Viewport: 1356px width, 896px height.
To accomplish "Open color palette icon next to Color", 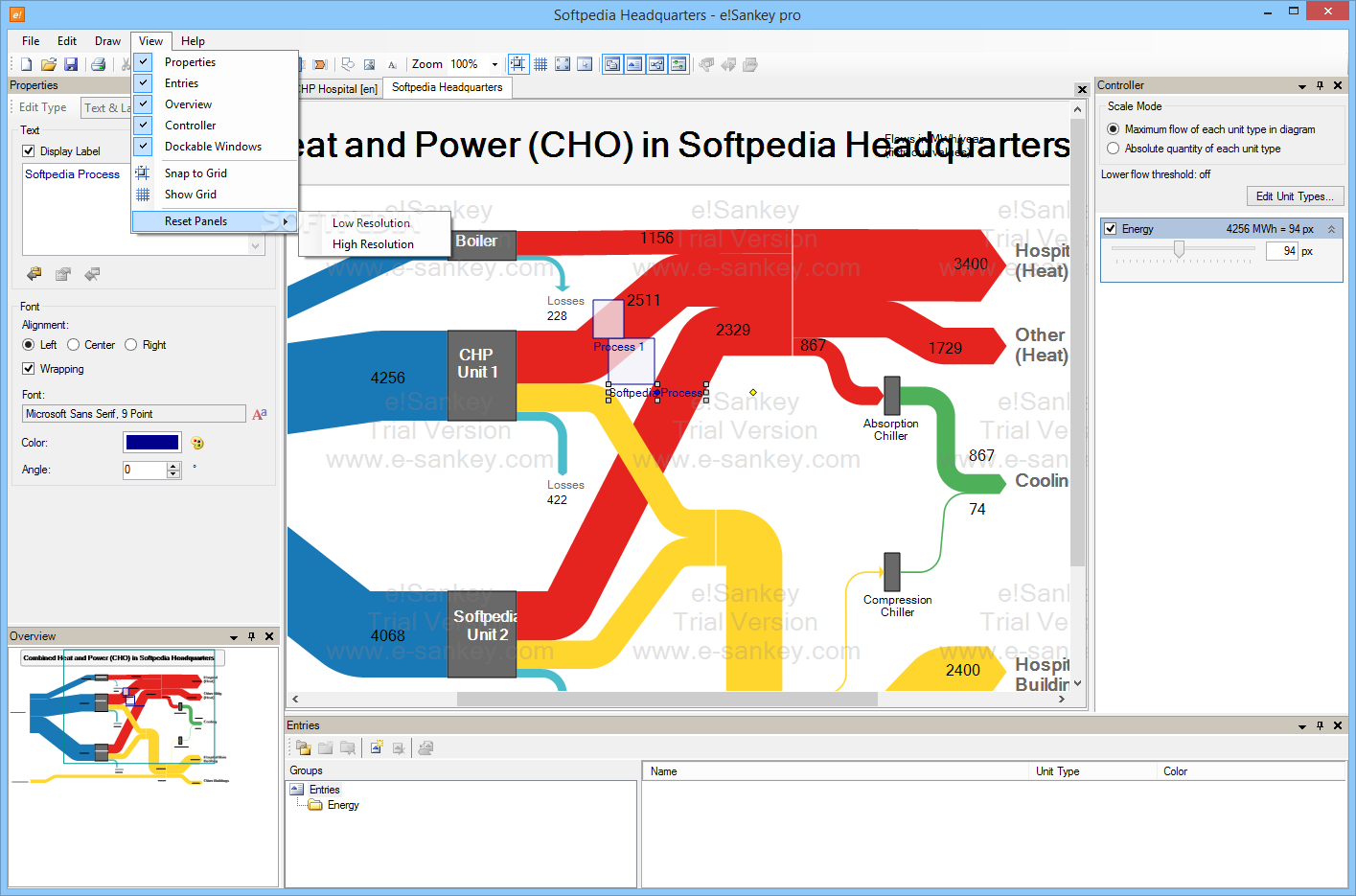I will pyautogui.click(x=197, y=443).
